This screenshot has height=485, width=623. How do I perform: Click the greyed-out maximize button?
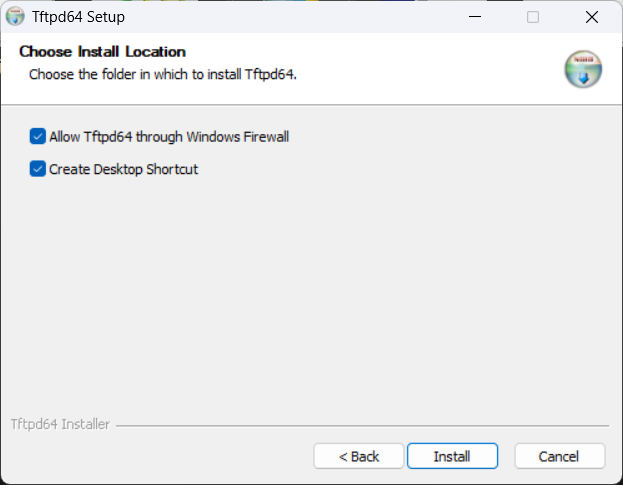pos(533,17)
